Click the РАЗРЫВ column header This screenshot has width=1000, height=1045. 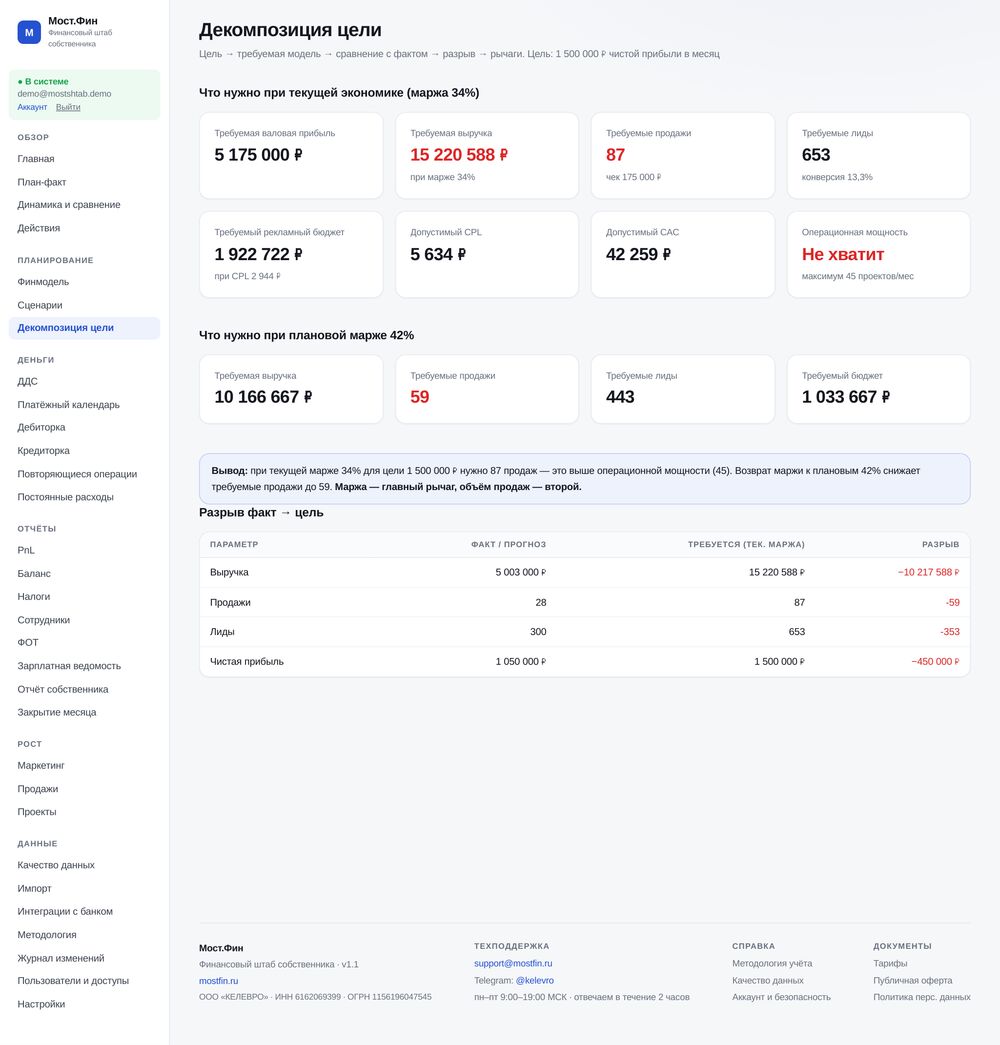[x=941, y=544]
